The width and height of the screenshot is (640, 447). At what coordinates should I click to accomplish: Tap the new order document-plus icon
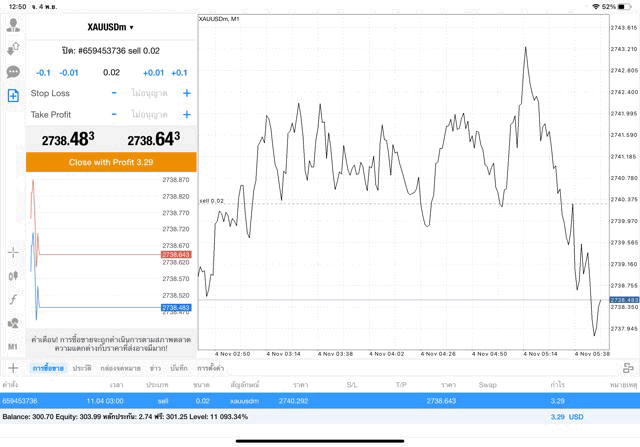(x=13, y=96)
